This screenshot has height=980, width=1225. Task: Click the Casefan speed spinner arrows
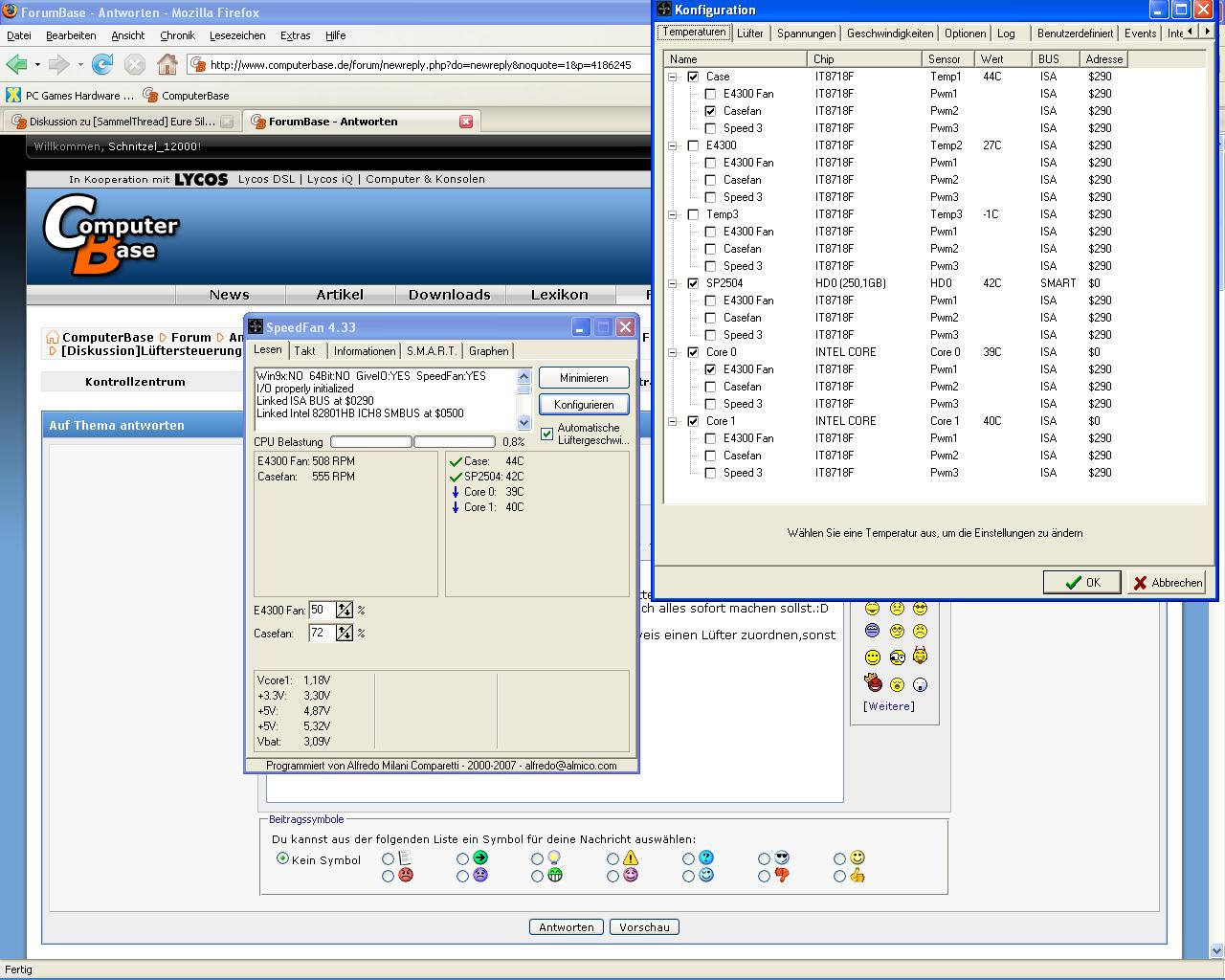pos(345,633)
